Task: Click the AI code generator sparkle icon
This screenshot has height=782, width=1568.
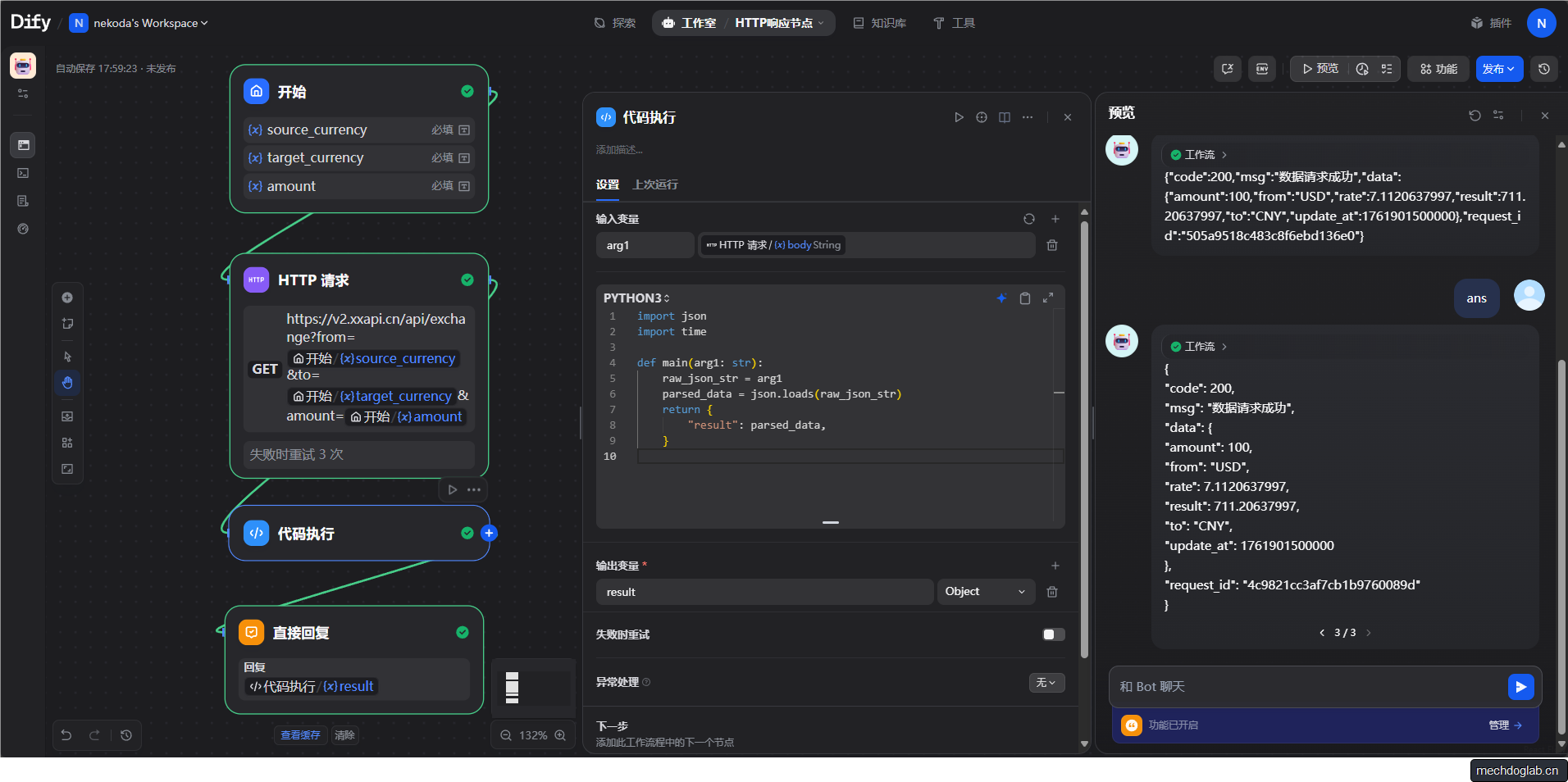Action: (1001, 298)
